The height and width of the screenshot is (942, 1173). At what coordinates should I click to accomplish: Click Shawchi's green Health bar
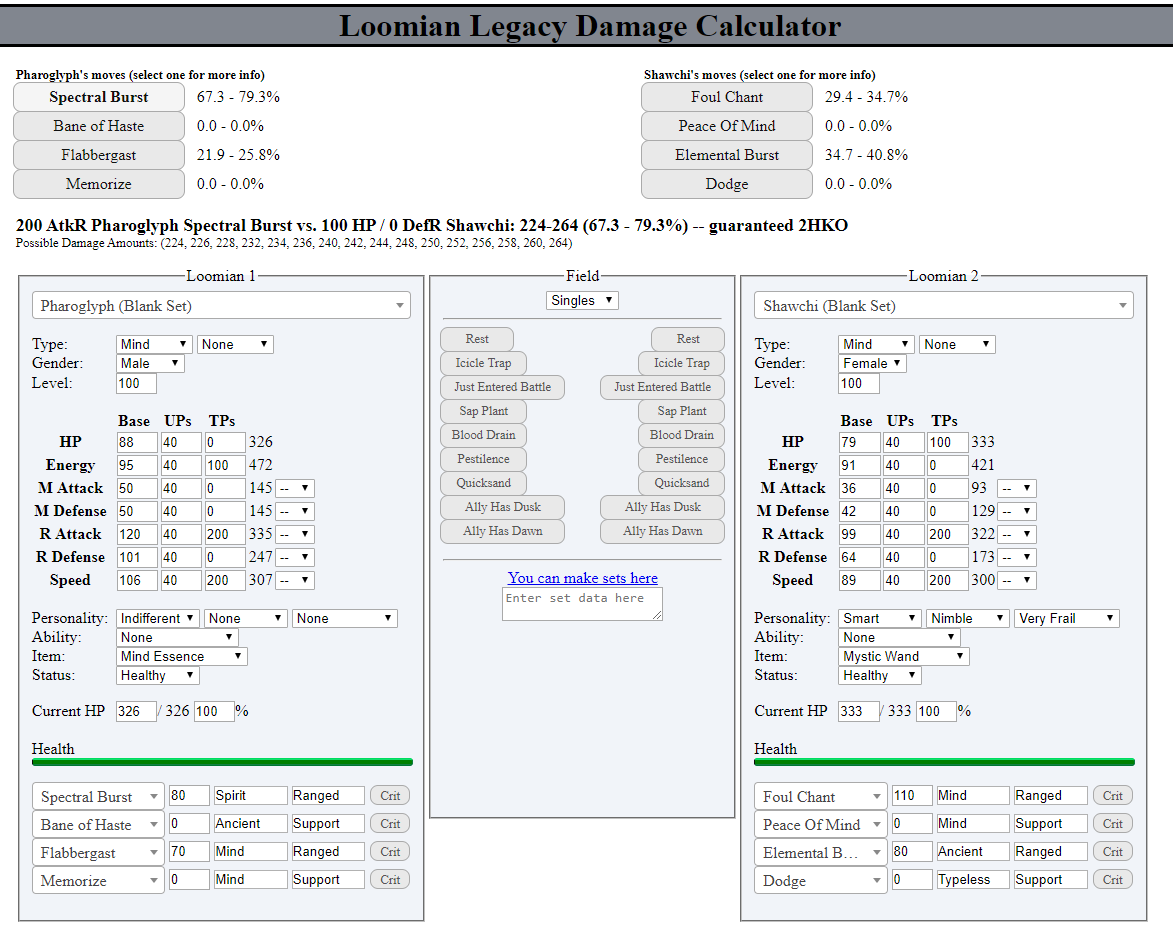point(944,762)
